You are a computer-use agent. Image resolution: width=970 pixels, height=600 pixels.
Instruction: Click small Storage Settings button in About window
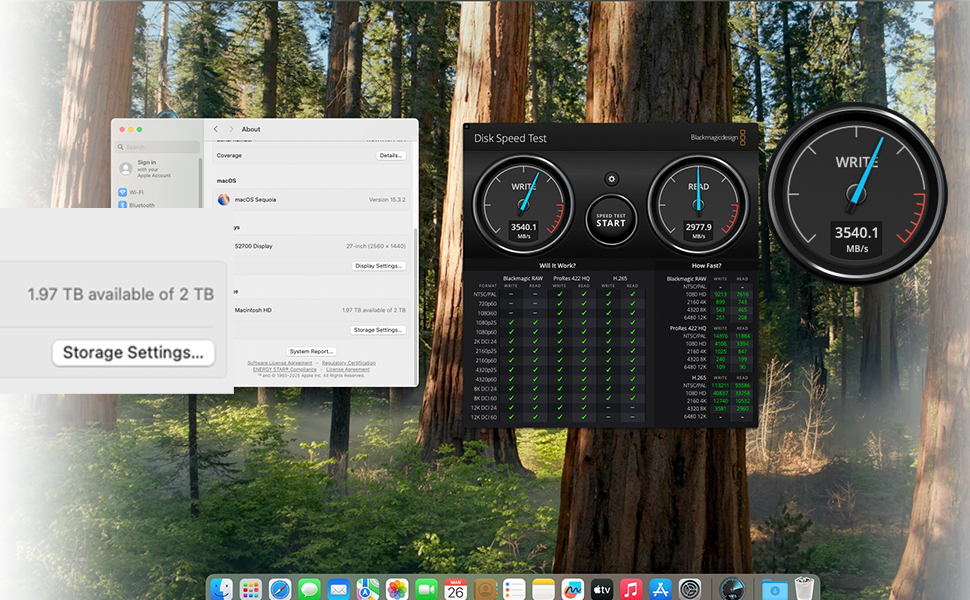[x=379, y=330]
